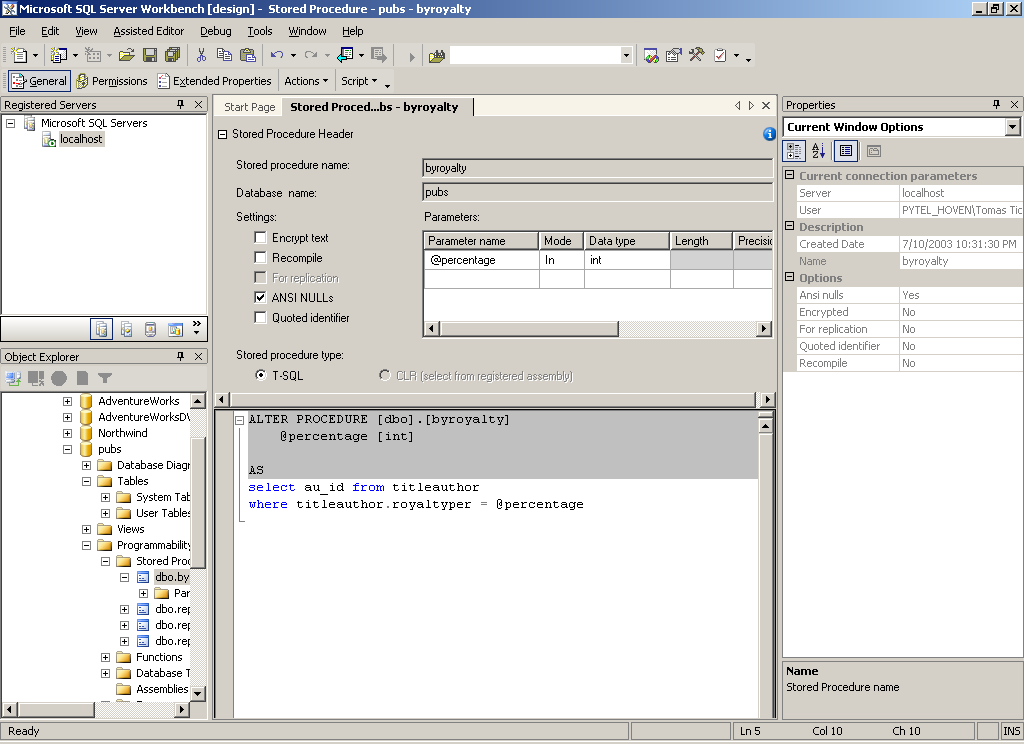Image resolution: width=1024 pixels, height=744 pixels.
Task: Click the Extended Properties toolbar button
Action: [x=215, y=81]
